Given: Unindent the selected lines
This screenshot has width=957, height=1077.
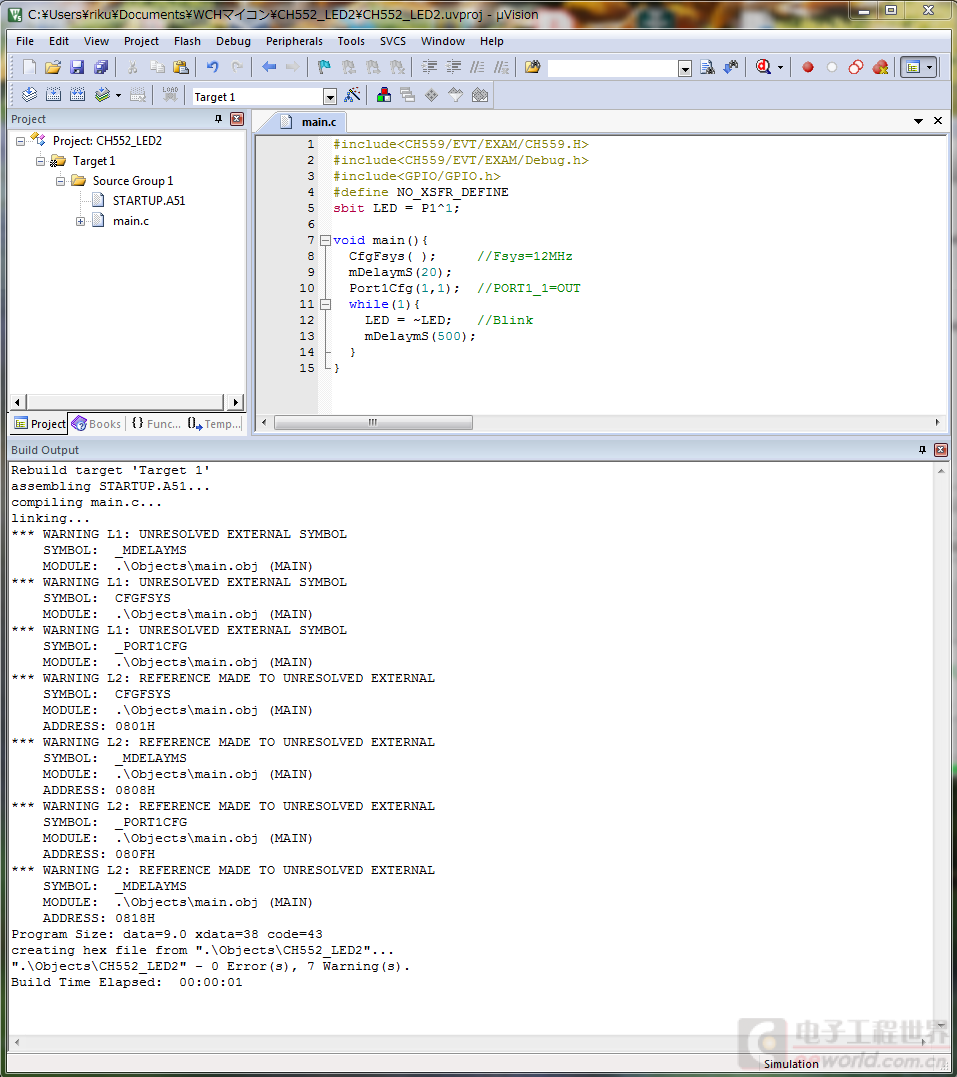Looking at the screenshot, I should tap(453, 67).
